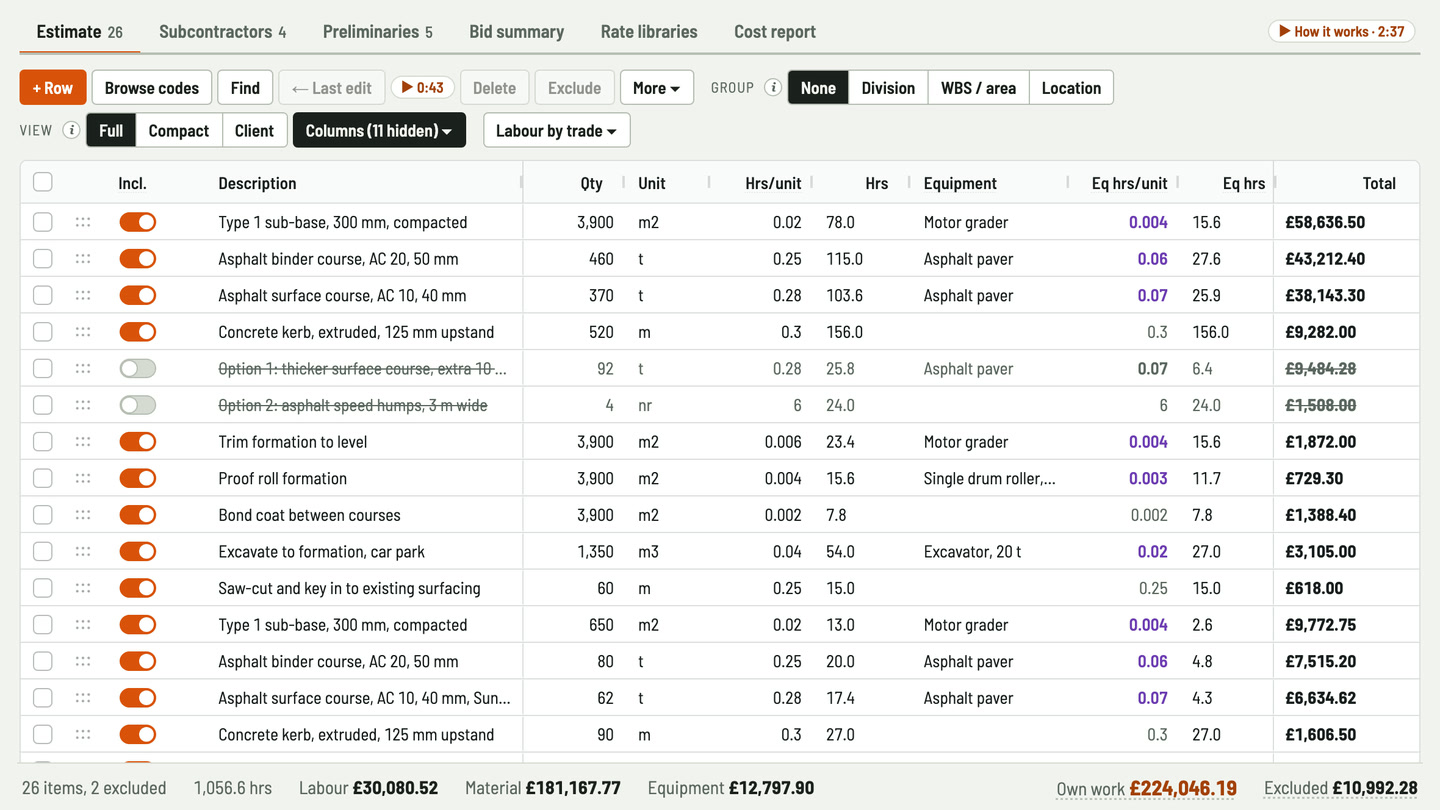Grab drag handle for Saw-cut and key in row

coord(83,588)
